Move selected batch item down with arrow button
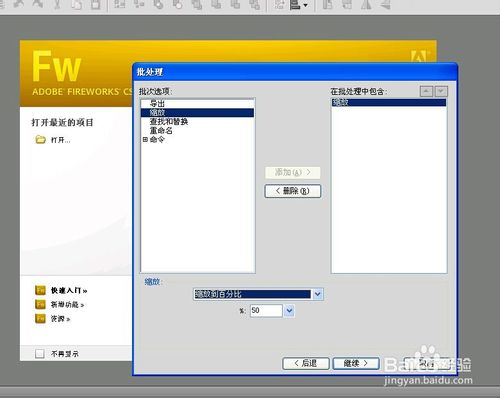The height and width of the screenshot is (398, 500). pyautogui.click(x=441, y=91)
